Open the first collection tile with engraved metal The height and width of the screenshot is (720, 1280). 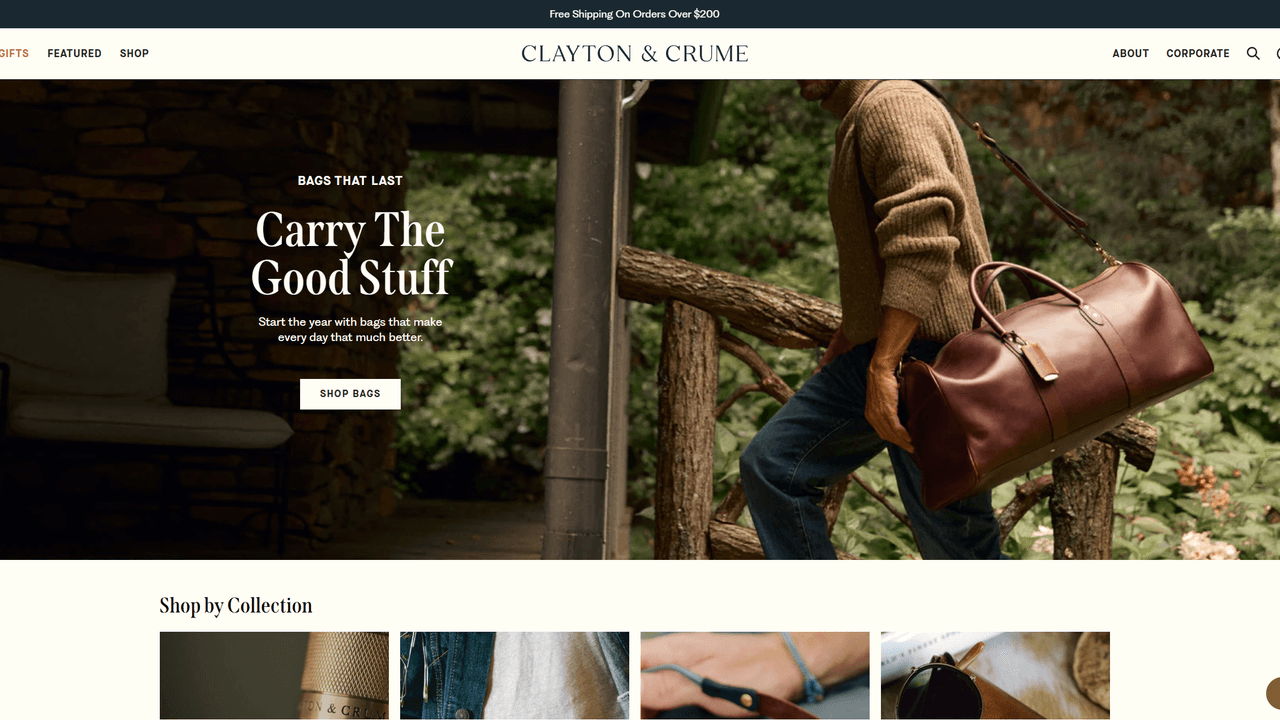click(274, 676)
